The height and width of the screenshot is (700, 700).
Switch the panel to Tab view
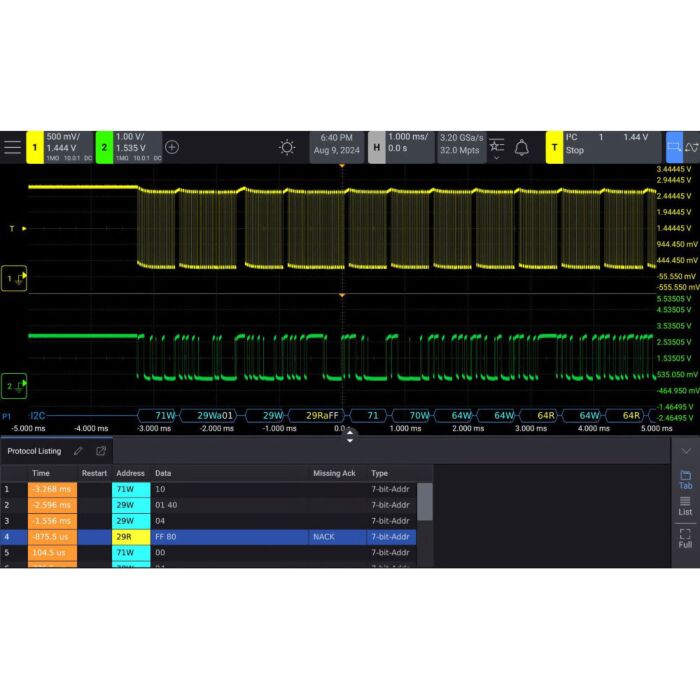click(x=685, y=480)
